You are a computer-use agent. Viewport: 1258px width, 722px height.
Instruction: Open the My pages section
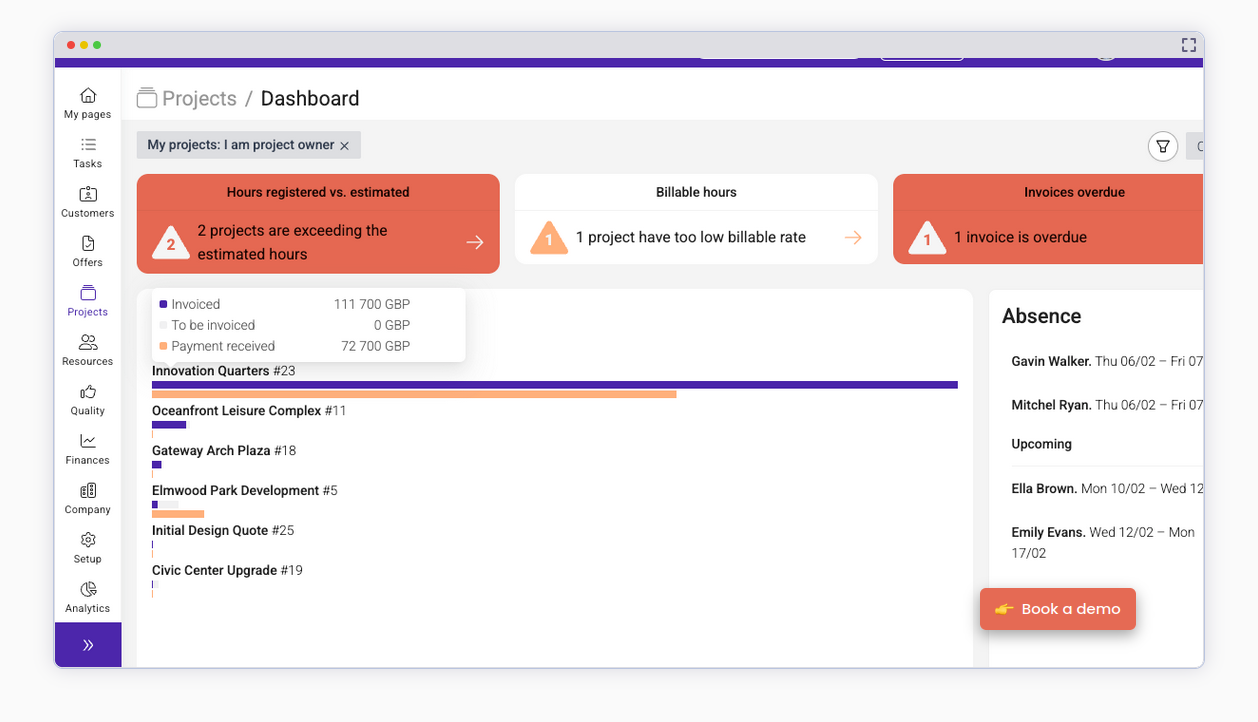coord(87,102)
